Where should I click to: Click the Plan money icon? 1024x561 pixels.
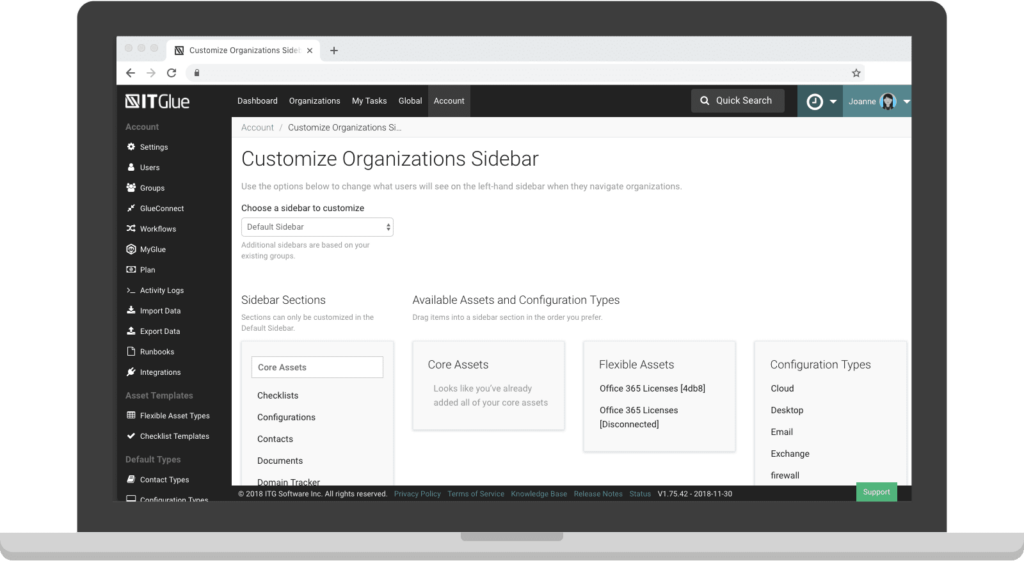(131, 270)
